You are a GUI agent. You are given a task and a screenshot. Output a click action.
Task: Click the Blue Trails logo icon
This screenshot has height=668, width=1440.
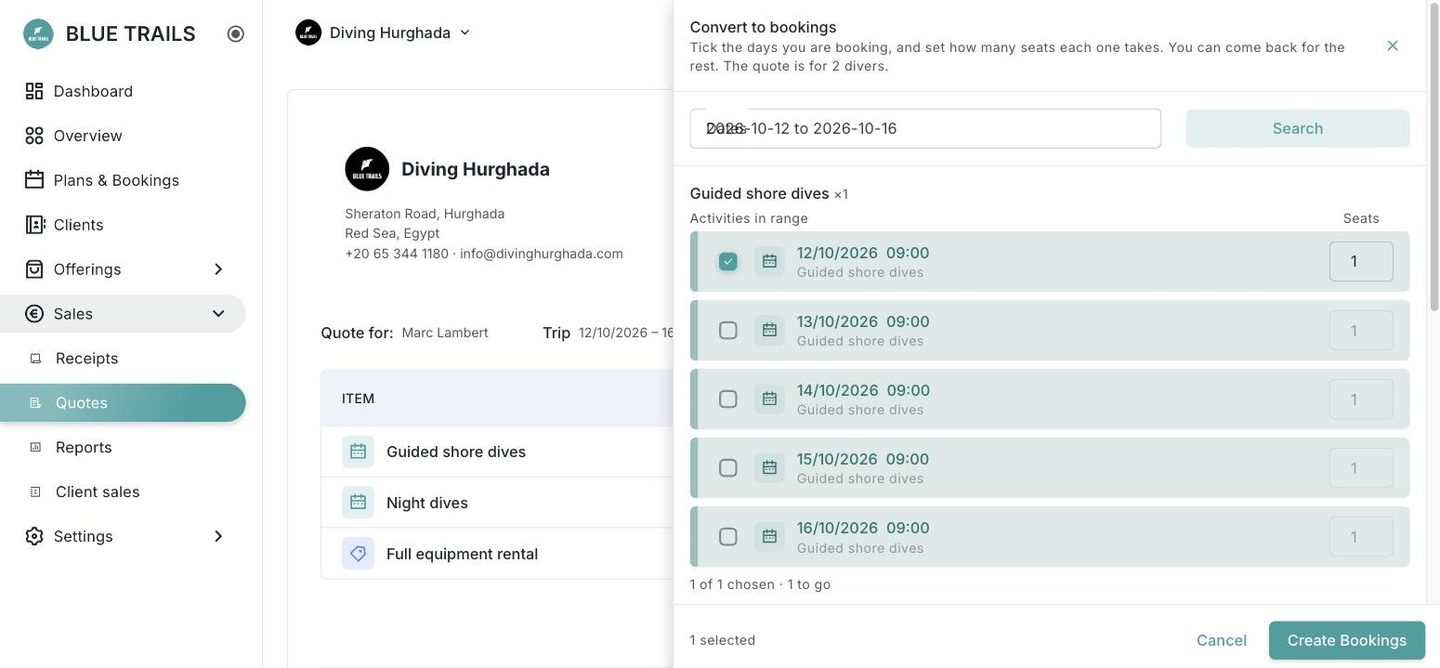pos(38,34)
